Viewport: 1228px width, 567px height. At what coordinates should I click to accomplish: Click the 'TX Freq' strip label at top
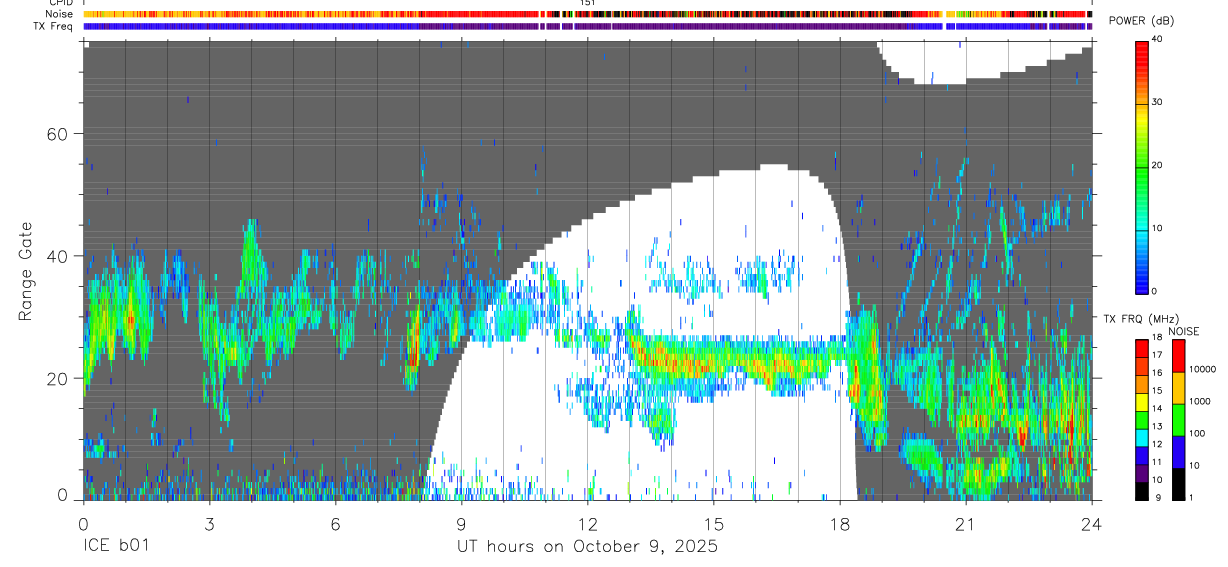(55, 25)
